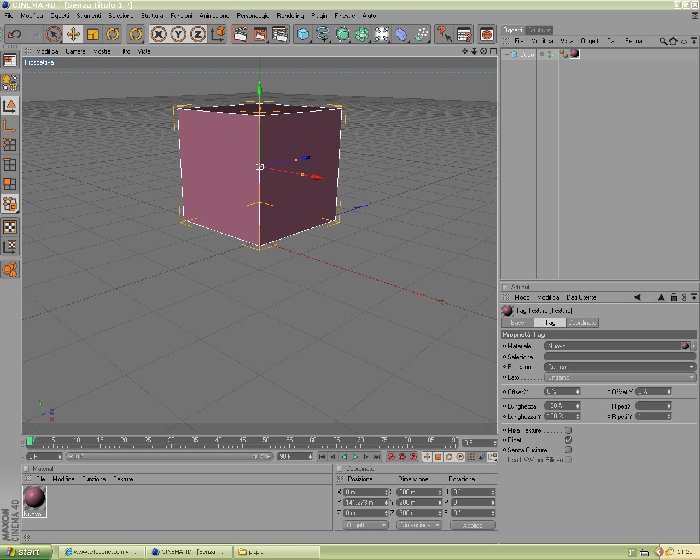Open the Rendering menu
The height and width of the screenshot is (560, 700).
coord(290,16)
